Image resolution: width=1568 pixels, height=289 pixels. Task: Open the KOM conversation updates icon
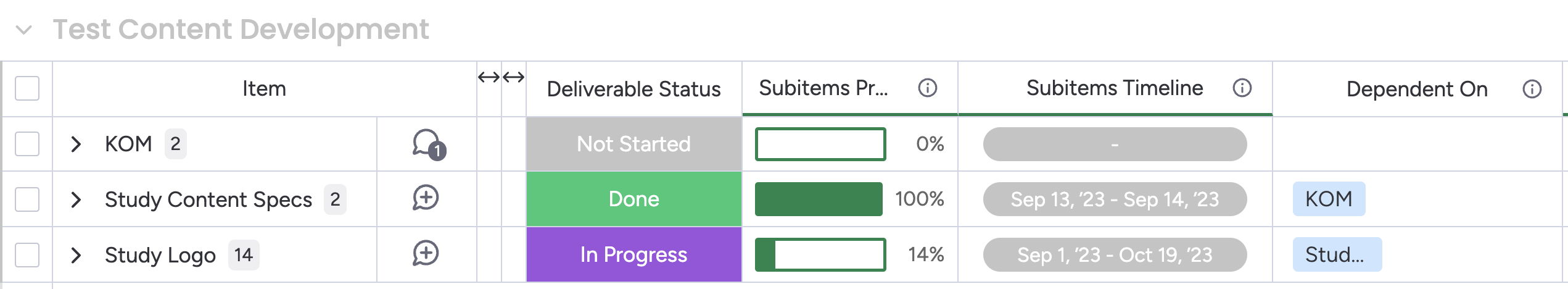pos(427,144)
